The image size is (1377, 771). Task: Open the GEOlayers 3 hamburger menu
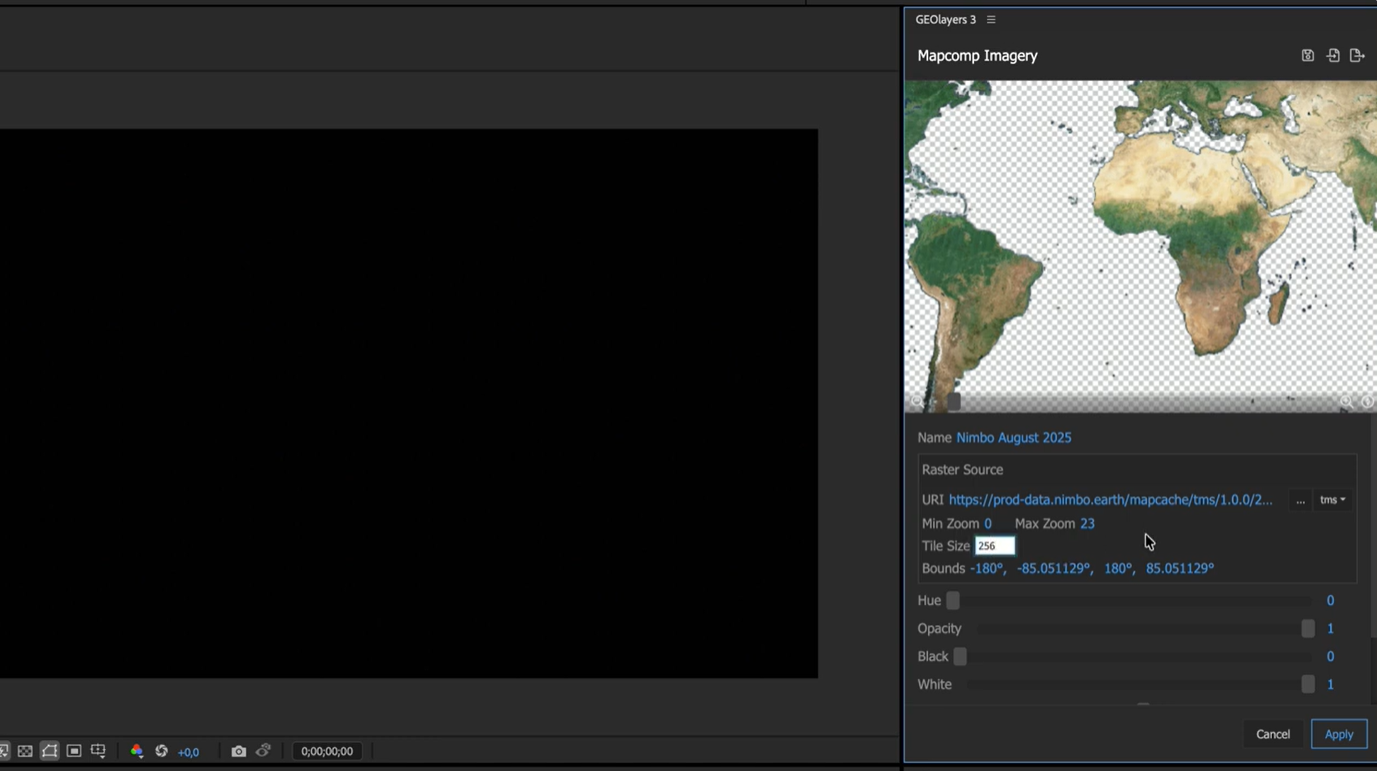pyautogui.click(x=991, y=19)
